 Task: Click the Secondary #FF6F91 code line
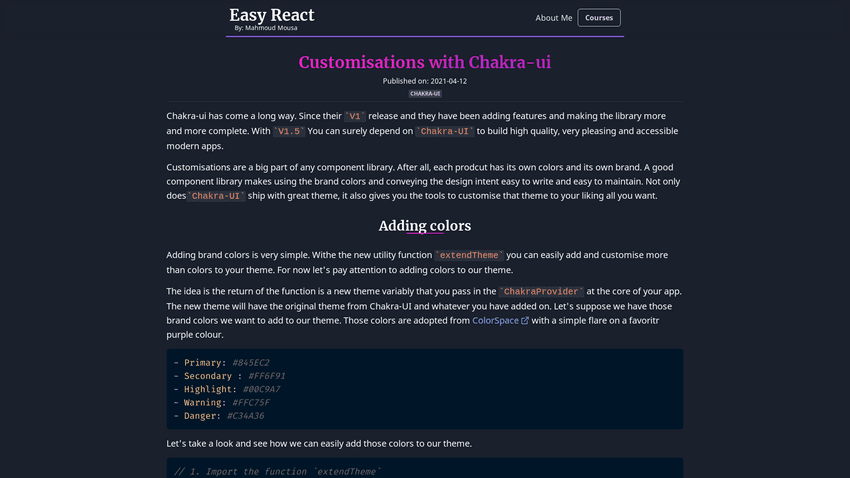tap(229, 376)
